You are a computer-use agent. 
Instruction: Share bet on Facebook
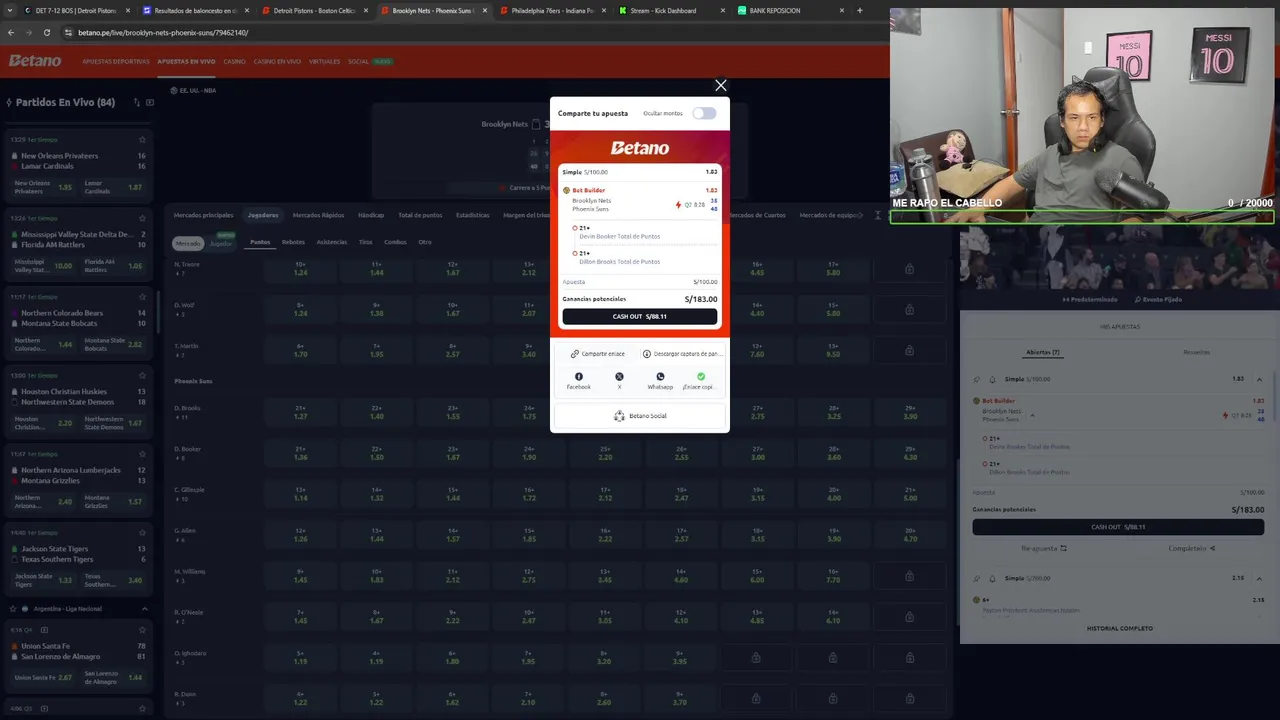click(x=578, y=380)
